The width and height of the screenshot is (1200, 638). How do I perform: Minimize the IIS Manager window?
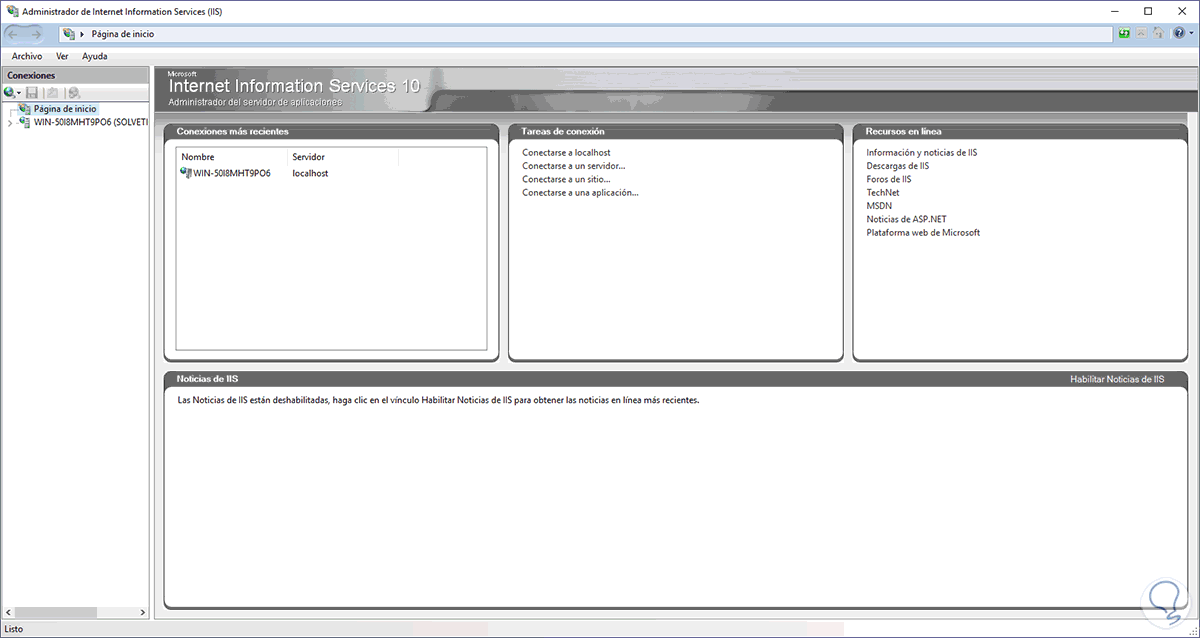point(1115,10)
